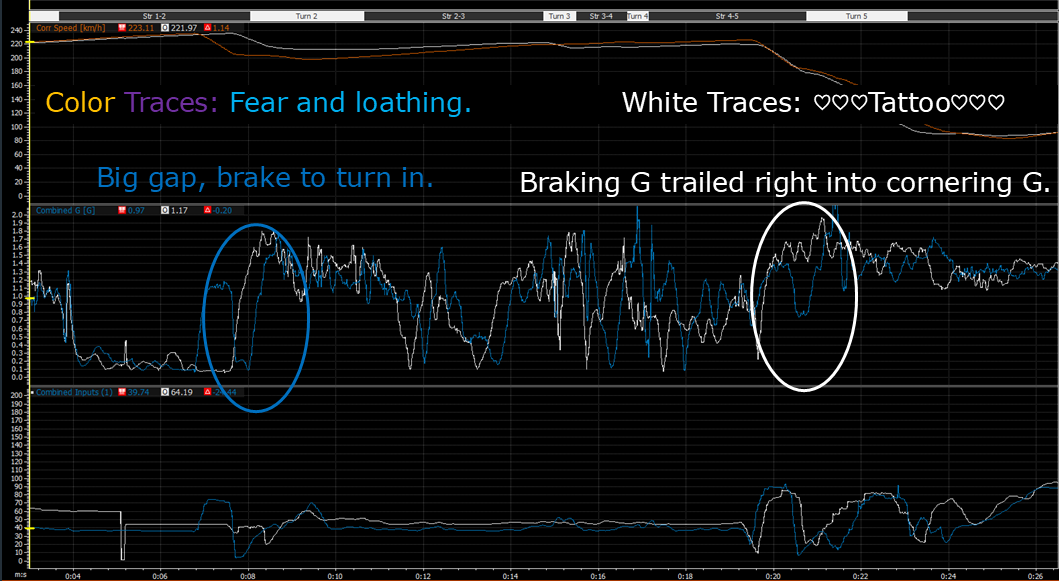The width and height of the screenshot is (1059, 581).
Task: Click the Combined G value 0.97
Action: [x=137, y=210]
